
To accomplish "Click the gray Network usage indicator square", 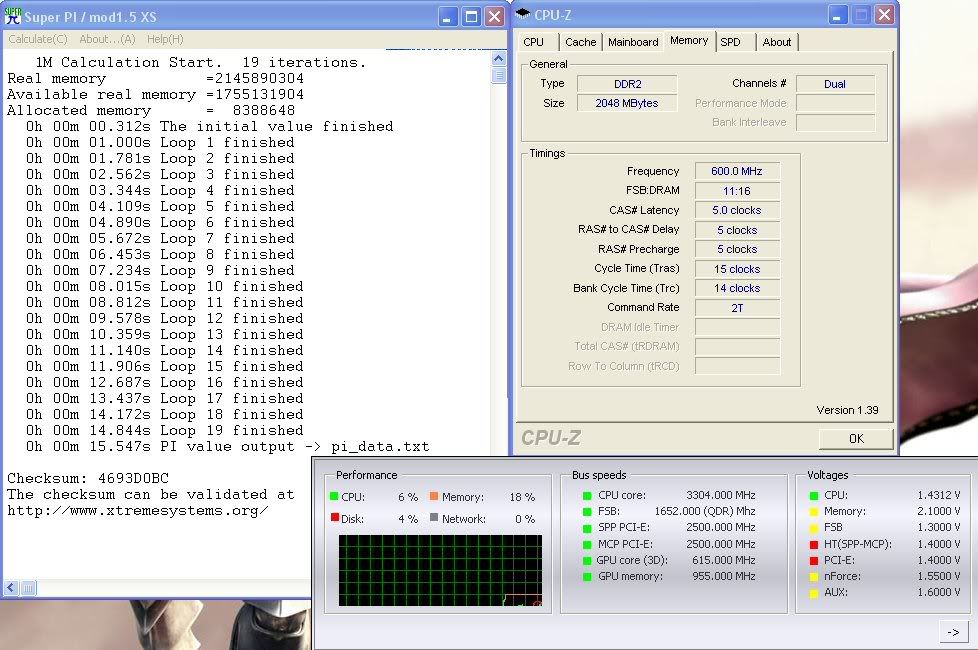I will 434,517.
